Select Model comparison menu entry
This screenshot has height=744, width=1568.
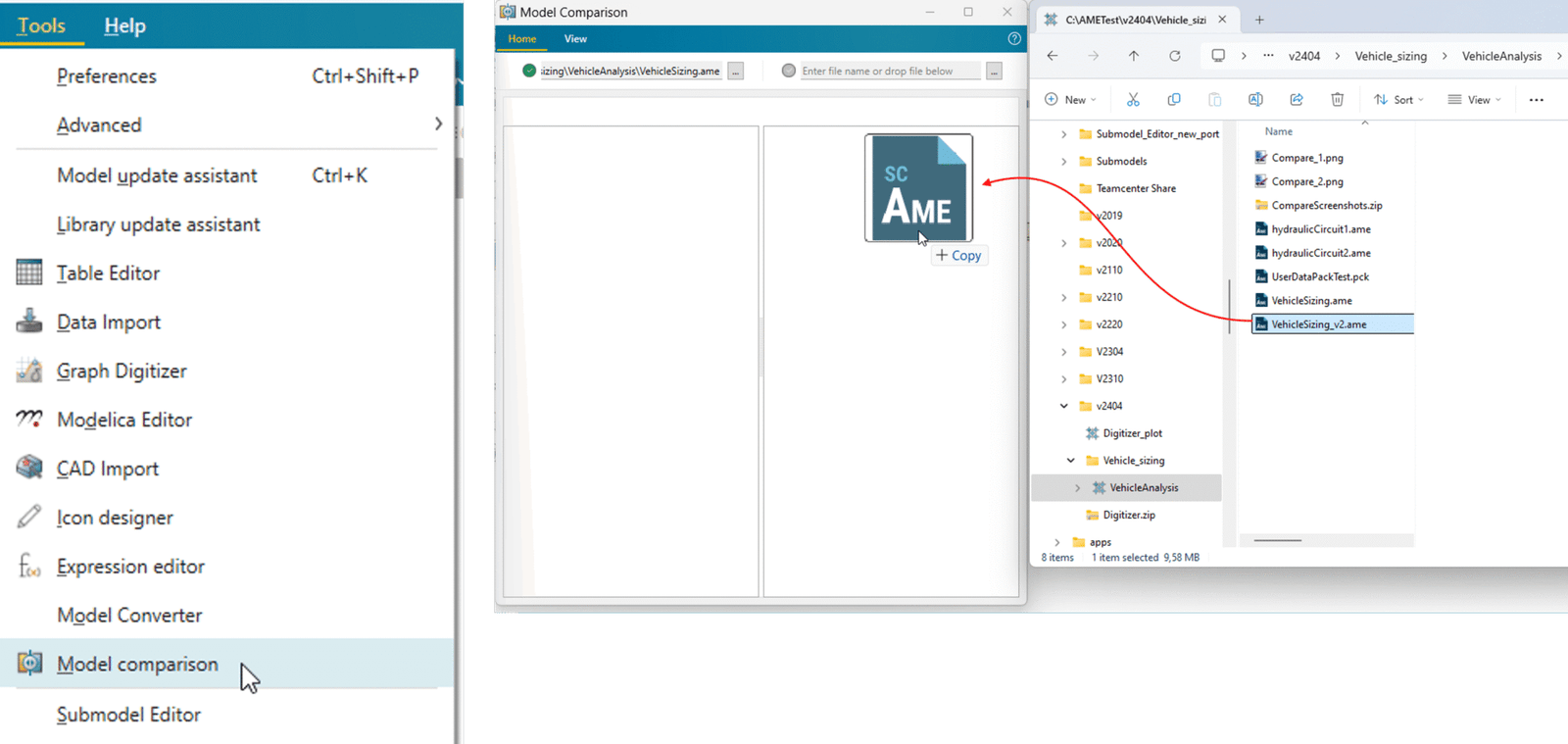tap(137, 665)
